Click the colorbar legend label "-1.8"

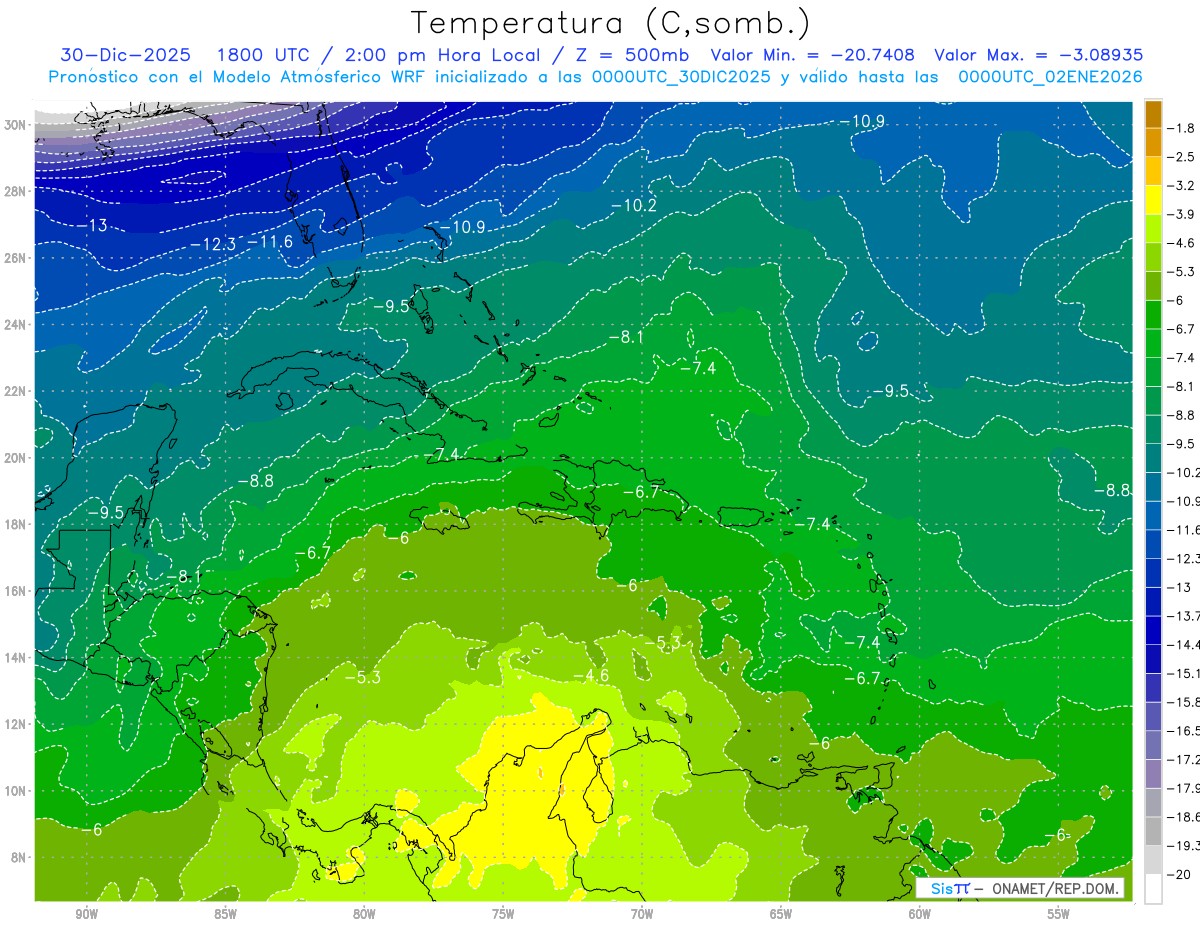[x=1182, y=128]
